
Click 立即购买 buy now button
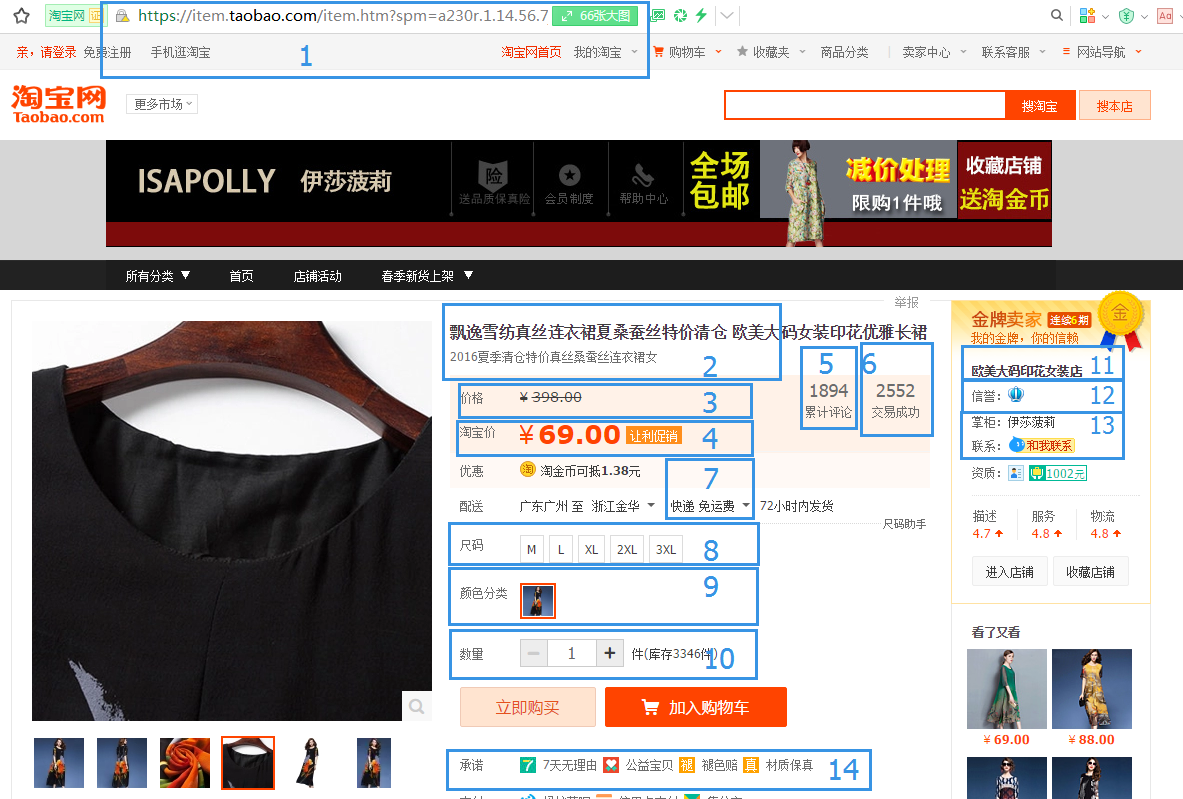point(527,707)
